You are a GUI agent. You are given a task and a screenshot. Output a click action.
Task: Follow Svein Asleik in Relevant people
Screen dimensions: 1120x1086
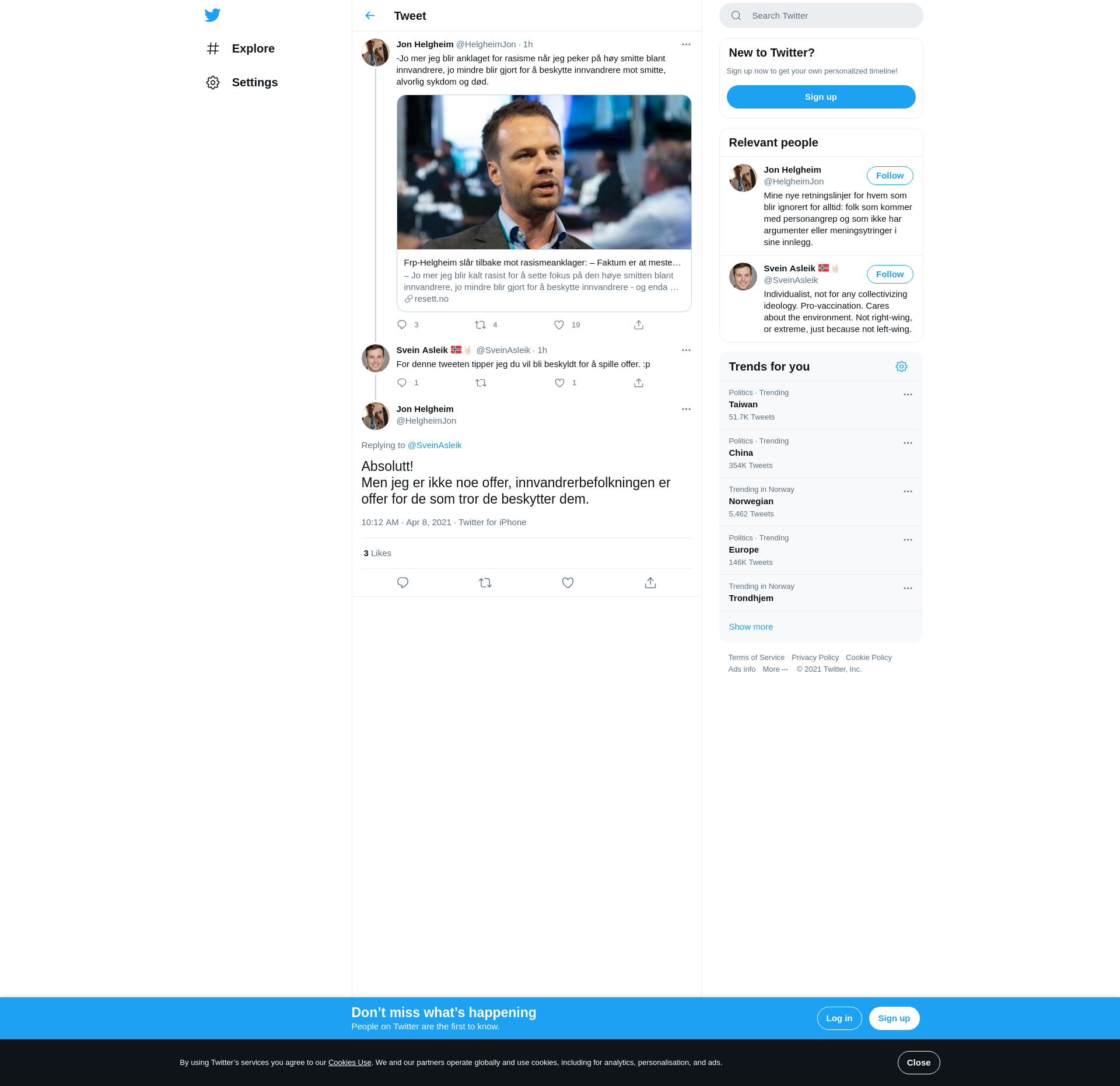click(x=890, y=274)
